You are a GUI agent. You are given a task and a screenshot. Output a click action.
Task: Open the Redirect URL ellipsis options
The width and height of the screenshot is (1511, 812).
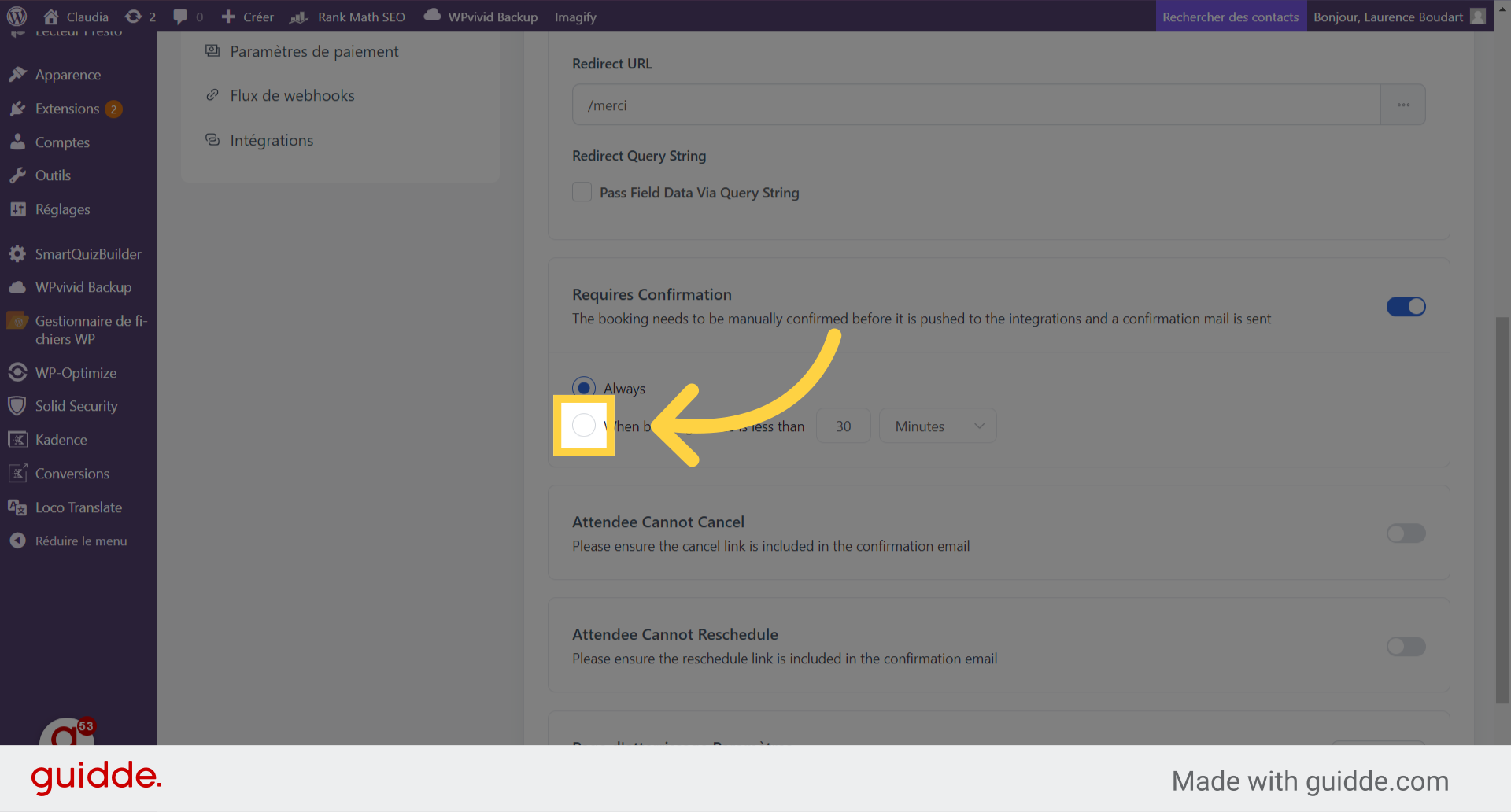pyautogui.click(x=1403, y=105)
